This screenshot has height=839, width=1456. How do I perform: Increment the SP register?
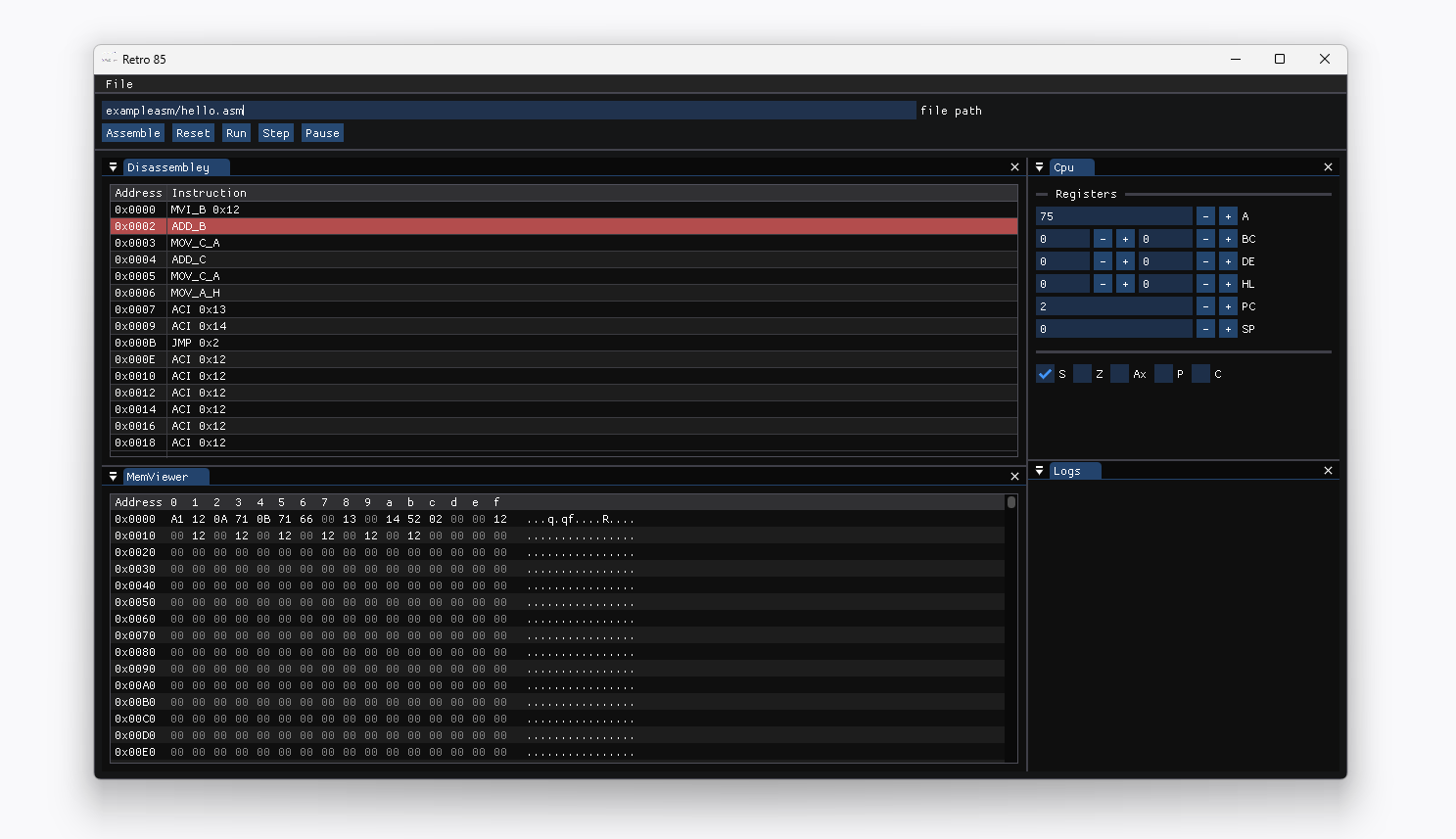click(x=1228, y=329)
